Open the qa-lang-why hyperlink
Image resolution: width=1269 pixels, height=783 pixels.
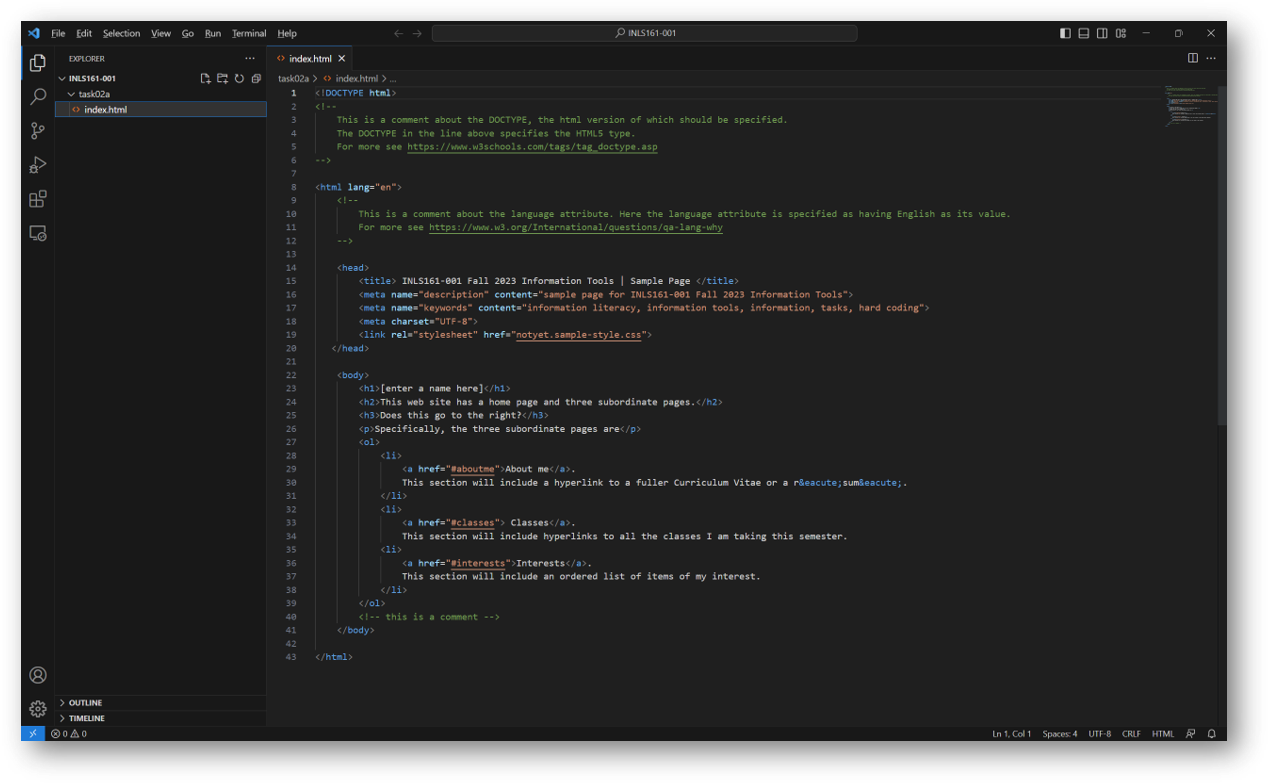point(575,227)
